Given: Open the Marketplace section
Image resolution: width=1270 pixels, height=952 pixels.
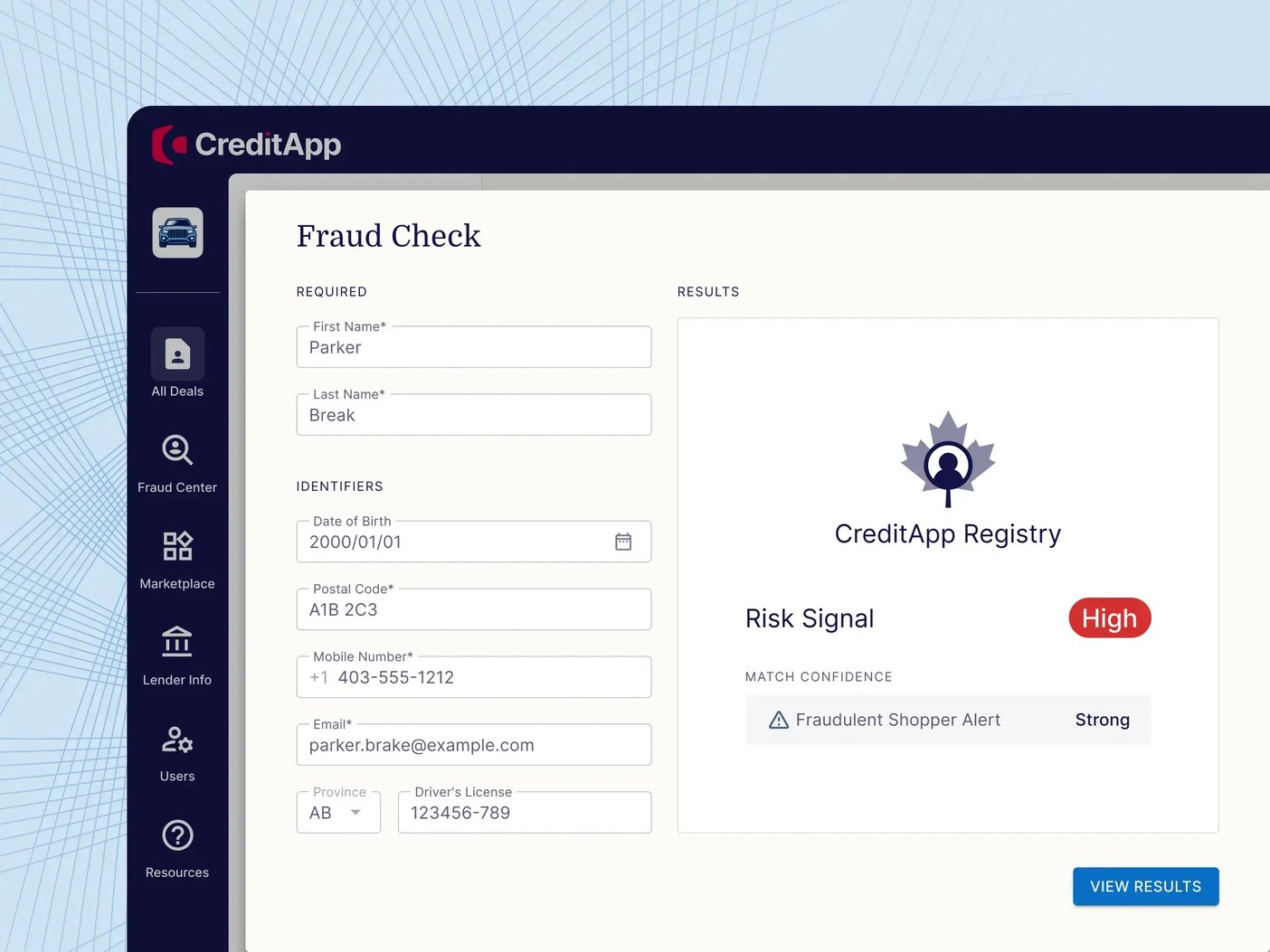Looking at the screenshot, I should click(177, 561).
